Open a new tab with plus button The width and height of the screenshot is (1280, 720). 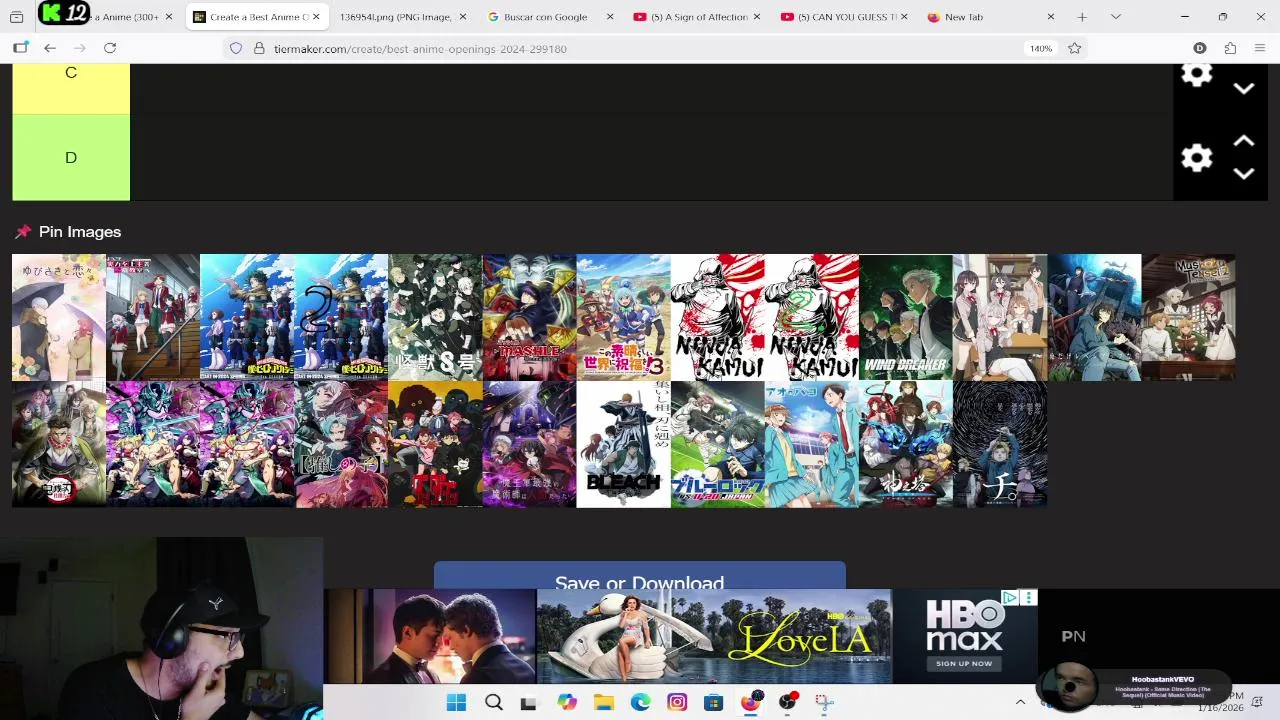[x=1082, y=17]
